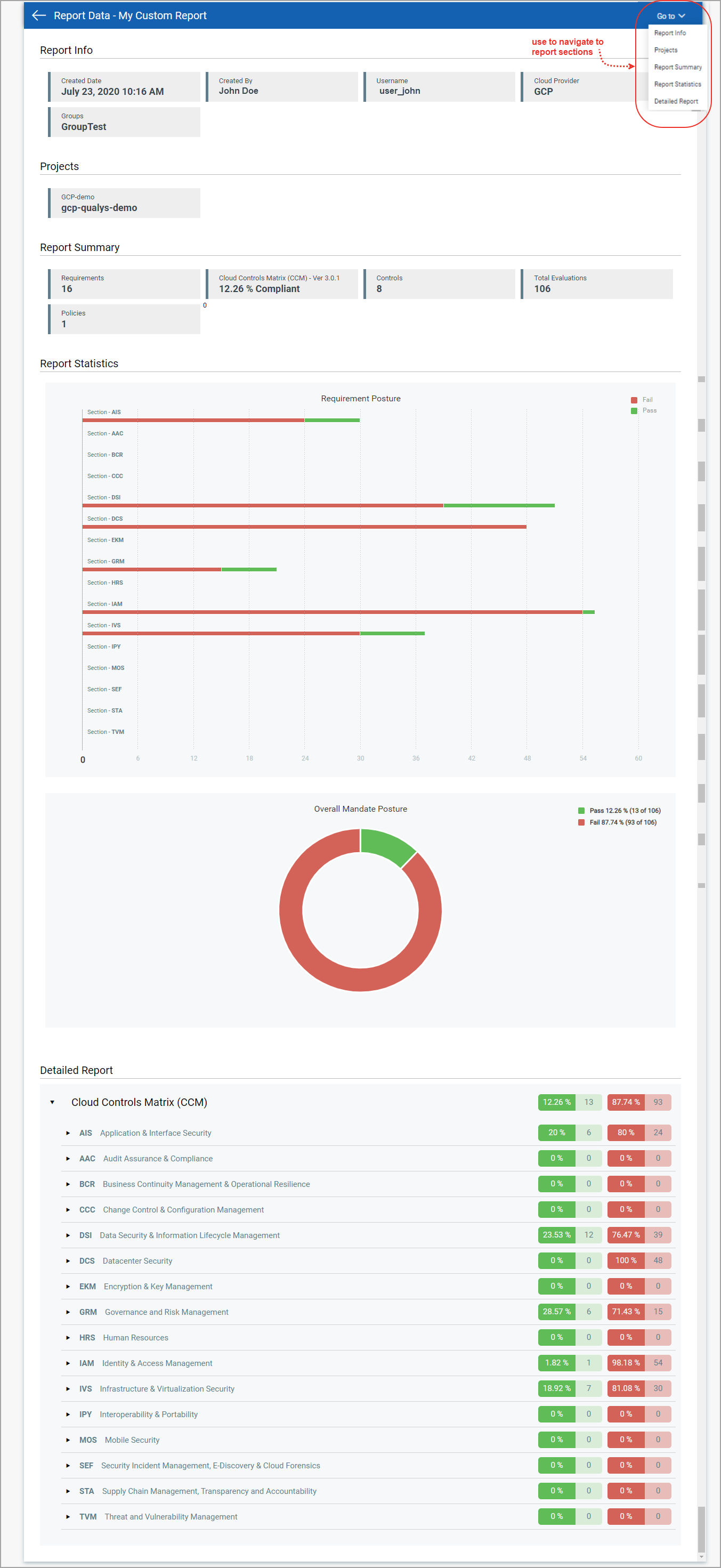721x1568 pixels.
Task: Collapse the Cloud Controls Matrix (CCM) tree
Action: pyautogui.click(x=52, y=1102)
